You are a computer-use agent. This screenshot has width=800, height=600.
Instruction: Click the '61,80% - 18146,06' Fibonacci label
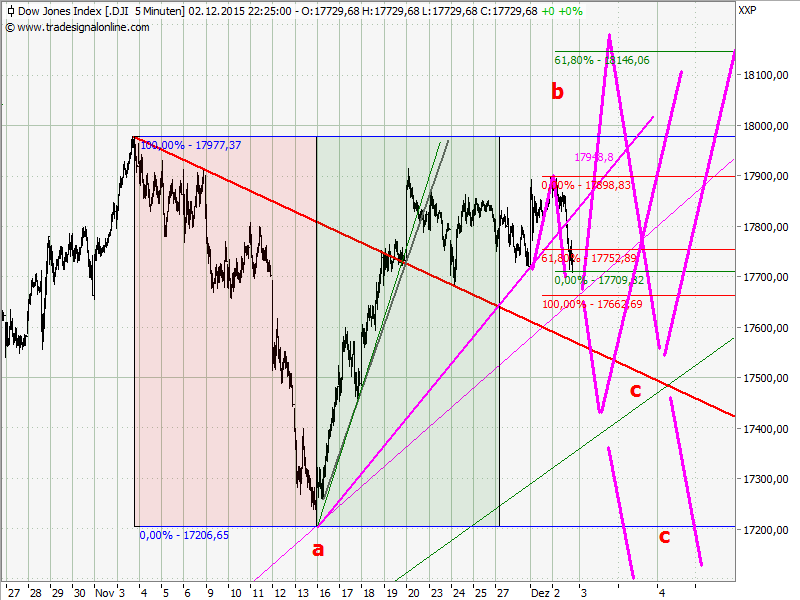coord(601,60)
